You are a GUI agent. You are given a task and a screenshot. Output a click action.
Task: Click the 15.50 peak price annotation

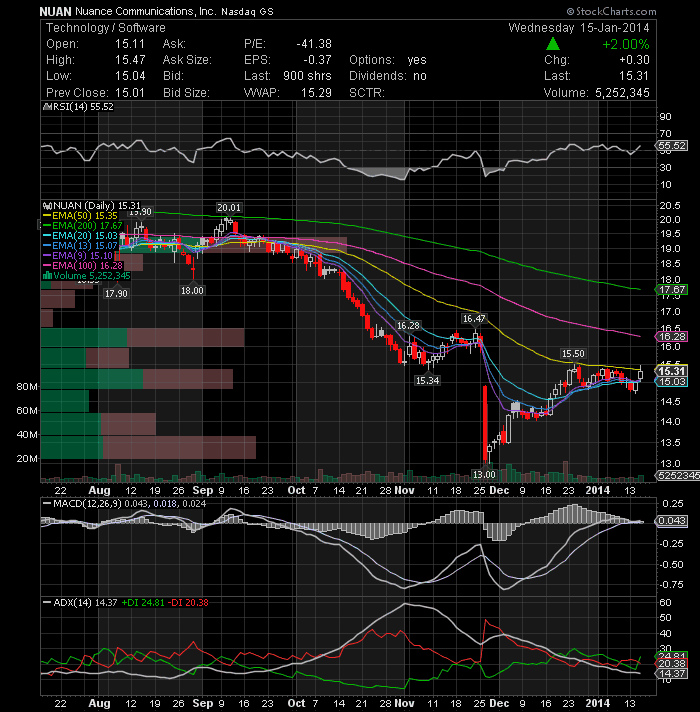[573, 354]
